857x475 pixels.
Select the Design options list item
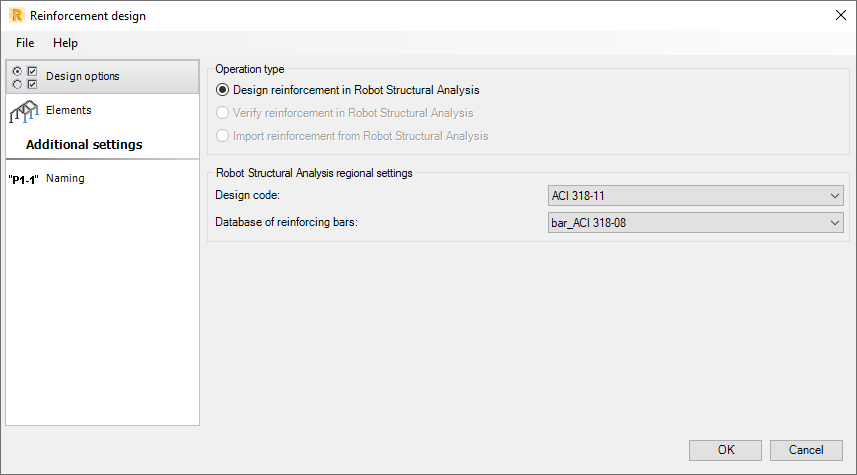click(83, 77)
